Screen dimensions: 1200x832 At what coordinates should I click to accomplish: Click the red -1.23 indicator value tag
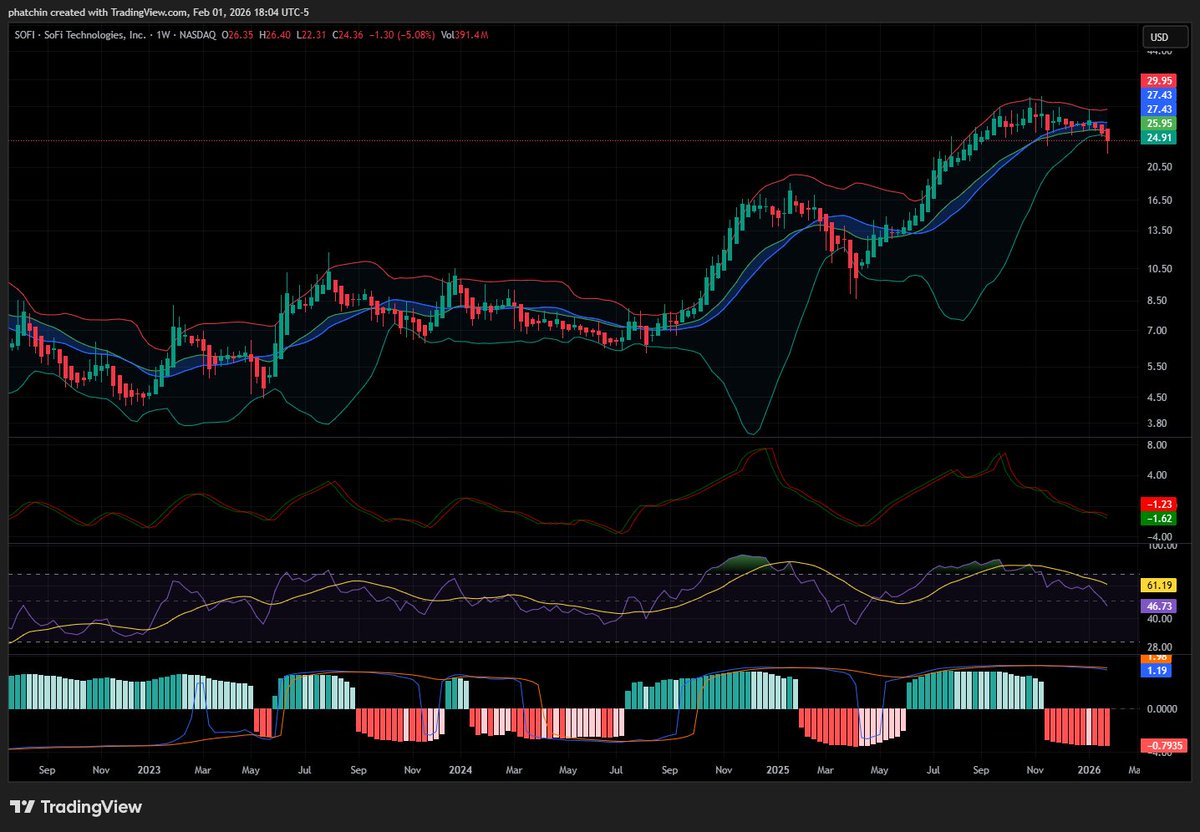click(x=1158, y=505)
